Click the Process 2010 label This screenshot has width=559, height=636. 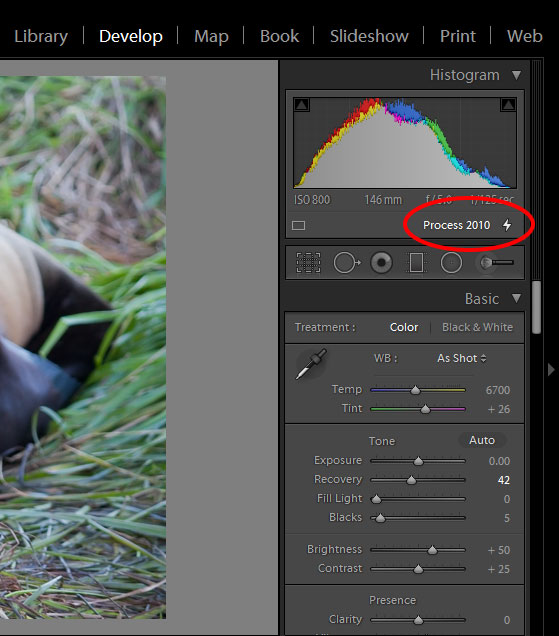(x=456, y=225)
